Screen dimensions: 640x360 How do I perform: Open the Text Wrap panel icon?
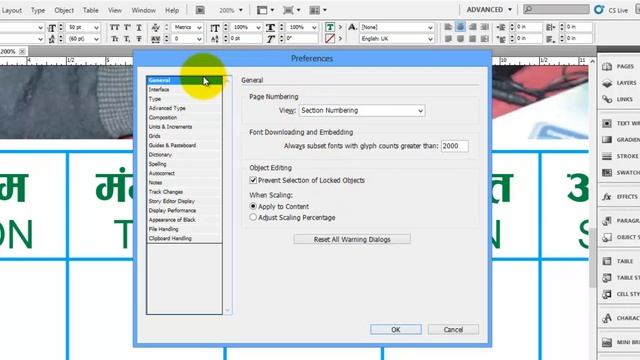[x=607, y=123]
